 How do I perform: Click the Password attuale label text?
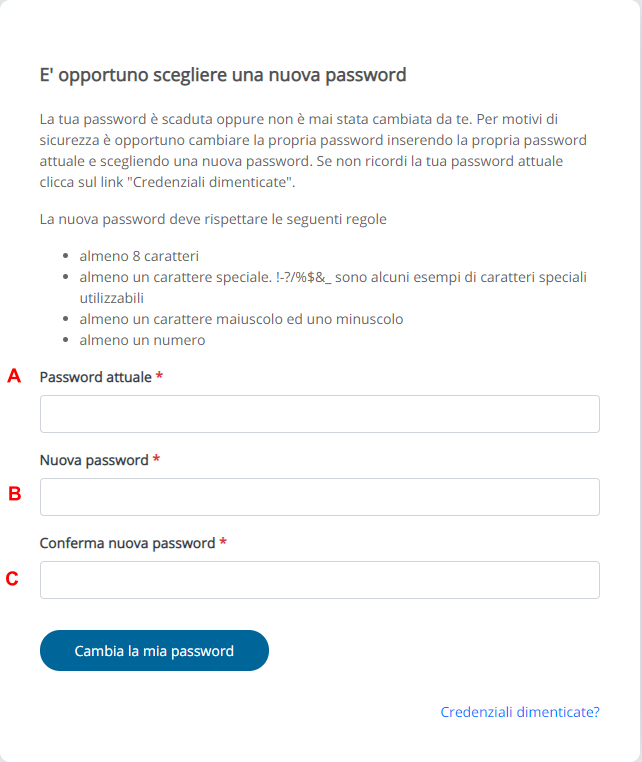coord(96,377)
